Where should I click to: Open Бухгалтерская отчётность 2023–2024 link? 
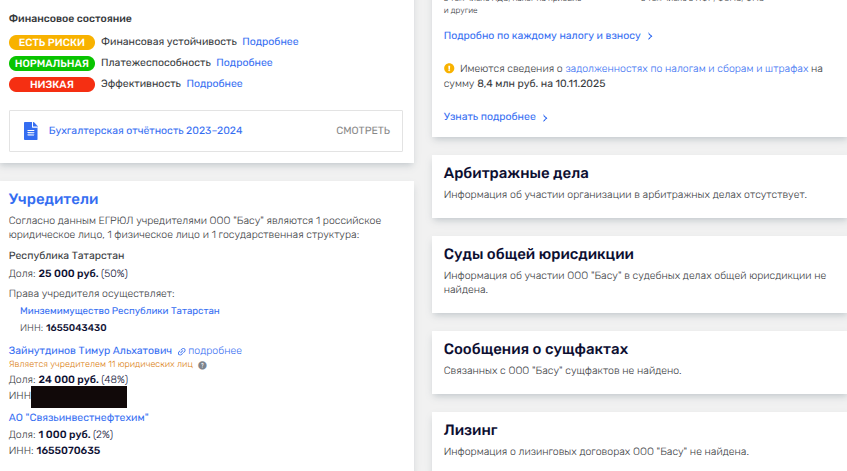[146, 131]
